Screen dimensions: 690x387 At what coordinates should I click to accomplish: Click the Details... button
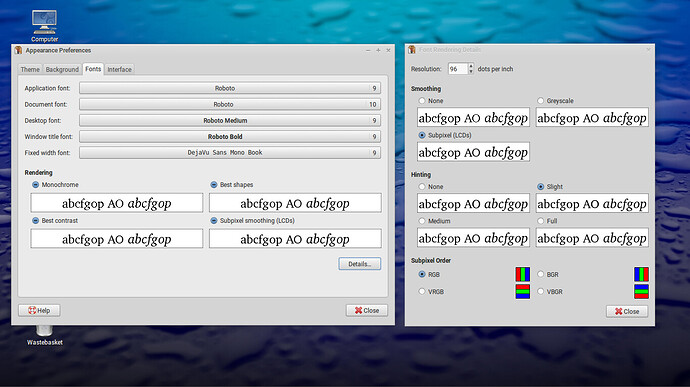coord(360,264)
